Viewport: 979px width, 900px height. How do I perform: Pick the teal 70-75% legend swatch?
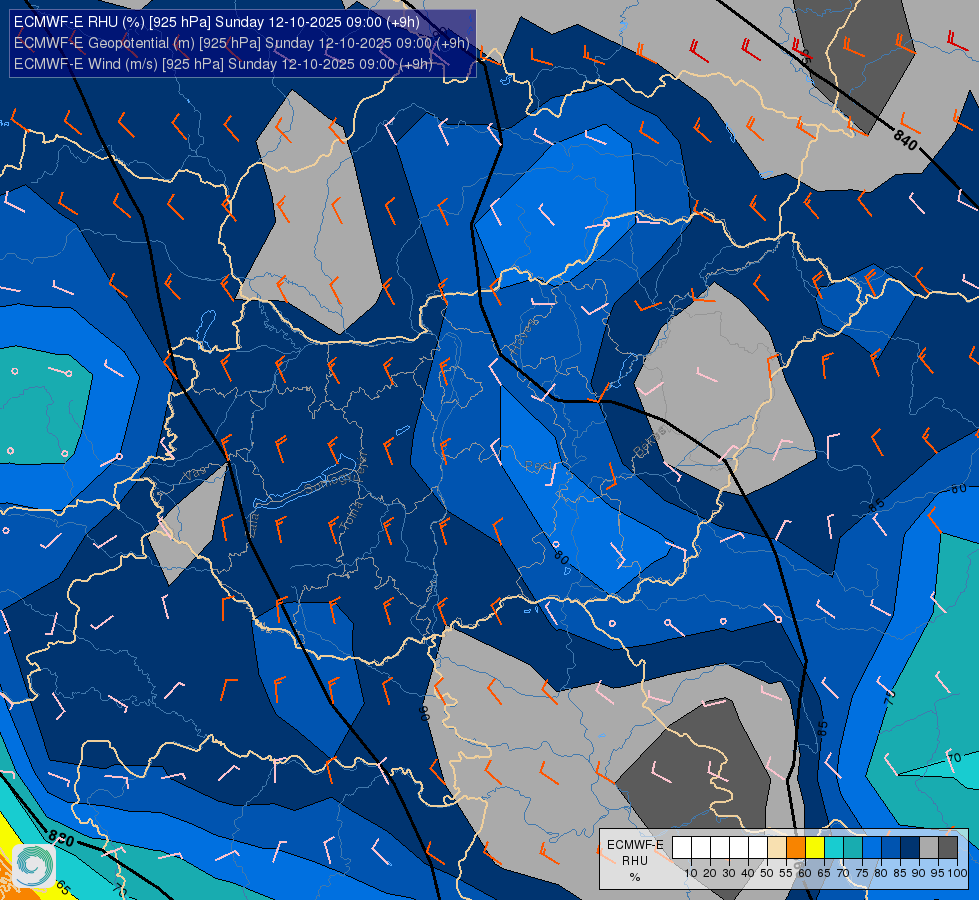[x=853, y=848]
